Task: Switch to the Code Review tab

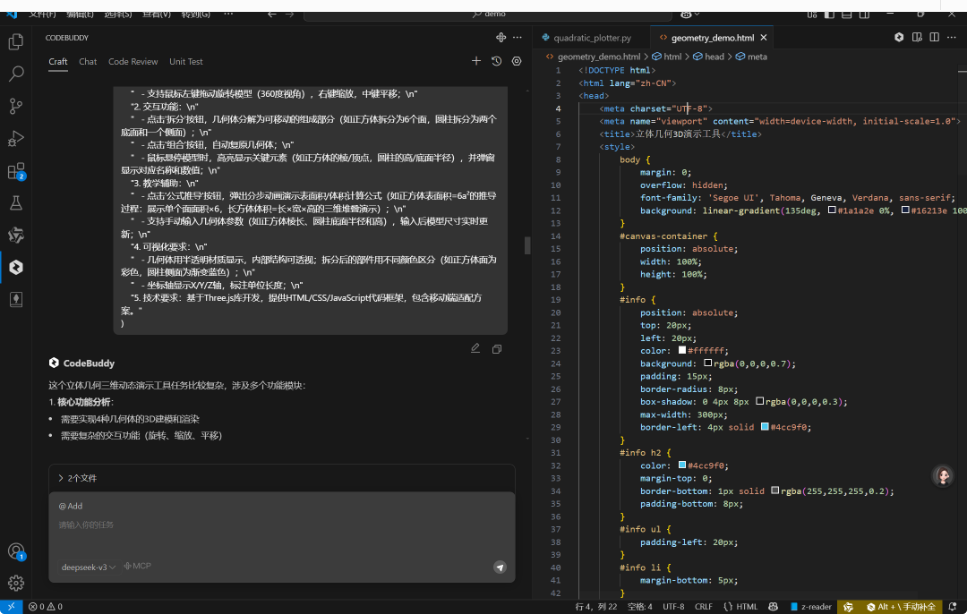Action: (x=133, y=62)
